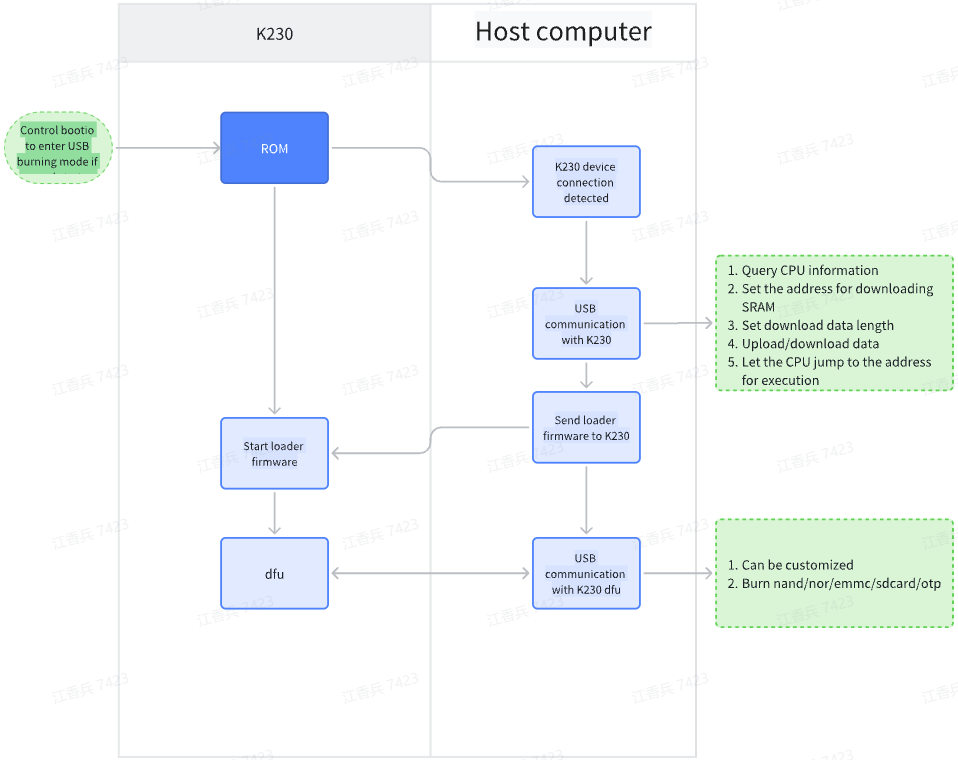Click the Upload/download data list item
This screenshot has width=958, height=760.
point(810,343)
